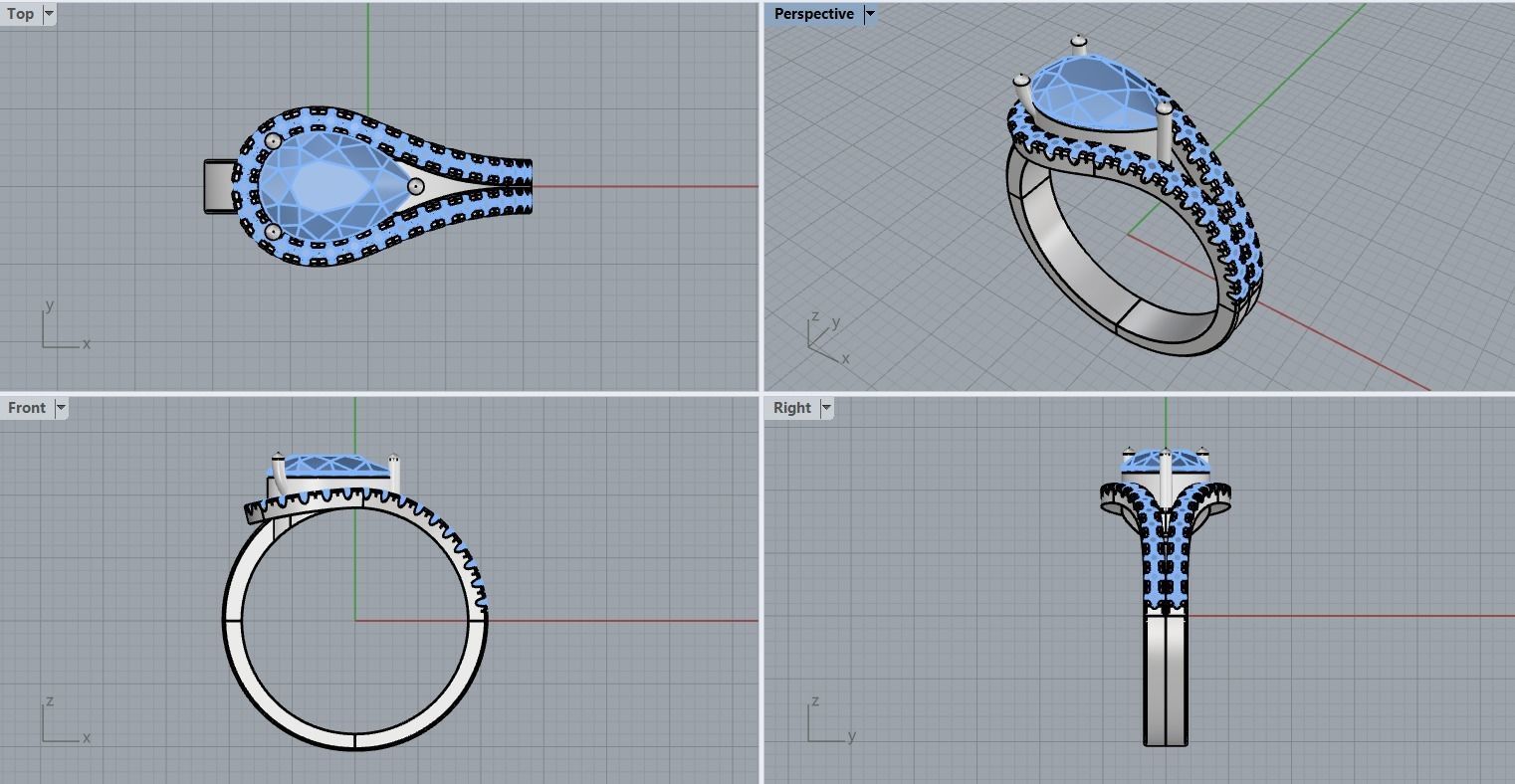Open the Top viewport dropdown arrow
Viewport: 1515px width, 784px height.
[49, 14]
